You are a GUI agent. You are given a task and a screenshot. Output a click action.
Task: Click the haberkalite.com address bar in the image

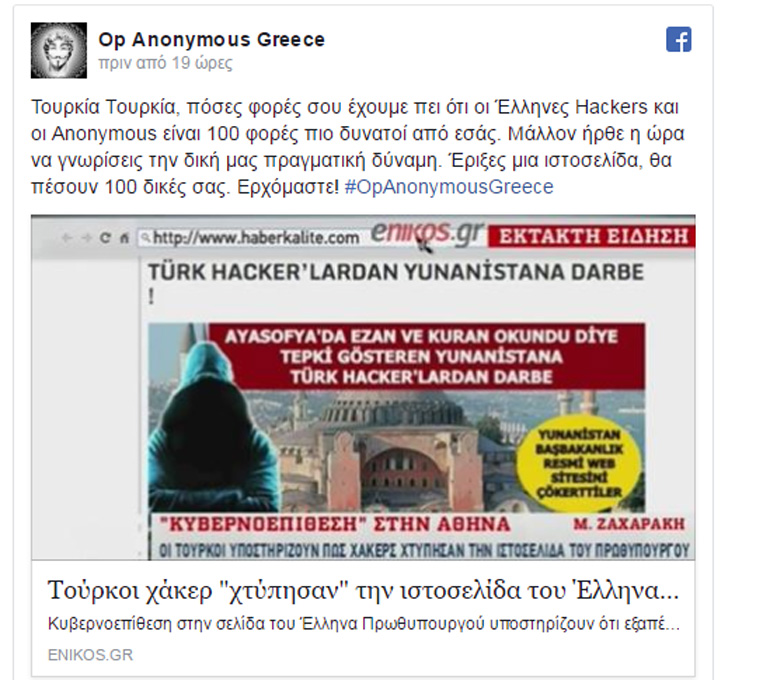click(x=250, y=238)
